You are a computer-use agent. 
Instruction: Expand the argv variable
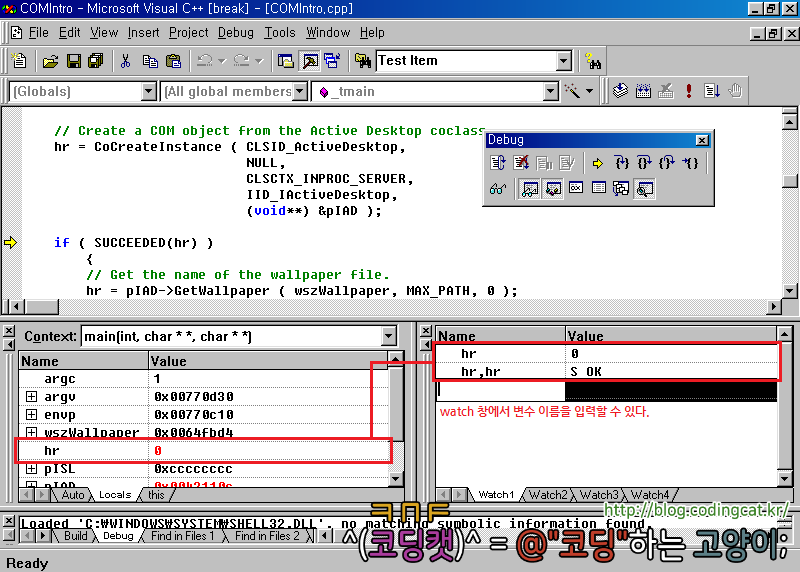pyautogui.click(x=32, y=396)
